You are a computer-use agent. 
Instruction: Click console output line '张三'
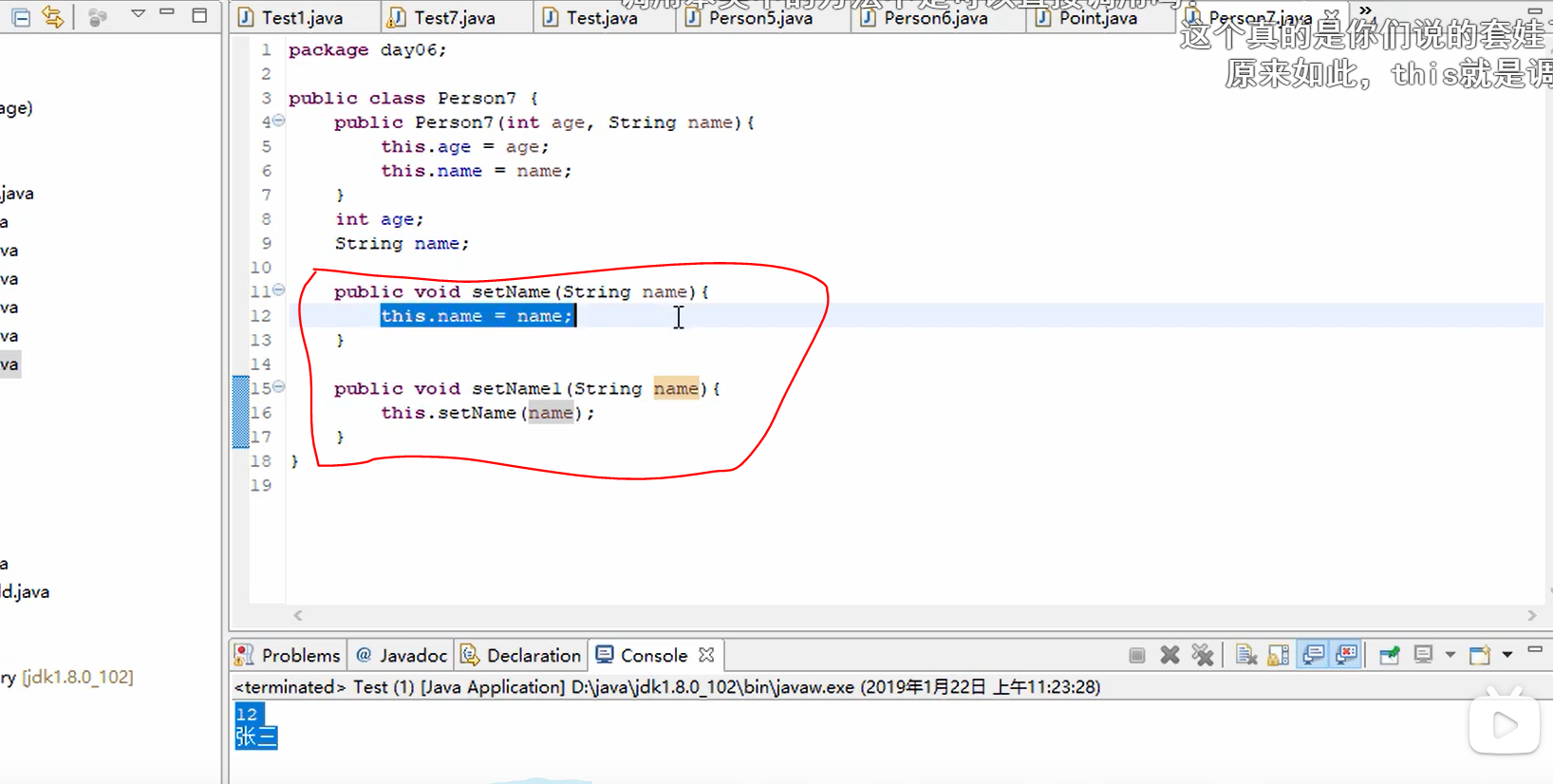pyautogui.click(x=256, y=737)
